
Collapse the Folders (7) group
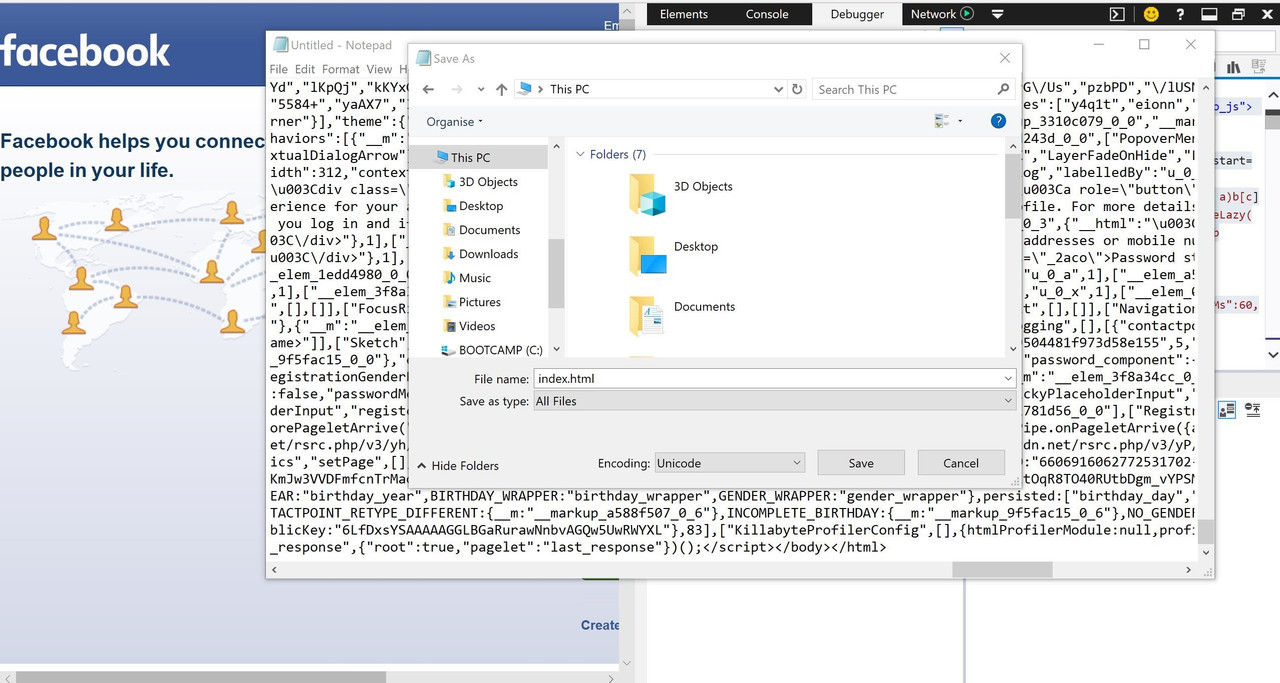(580, 154)
